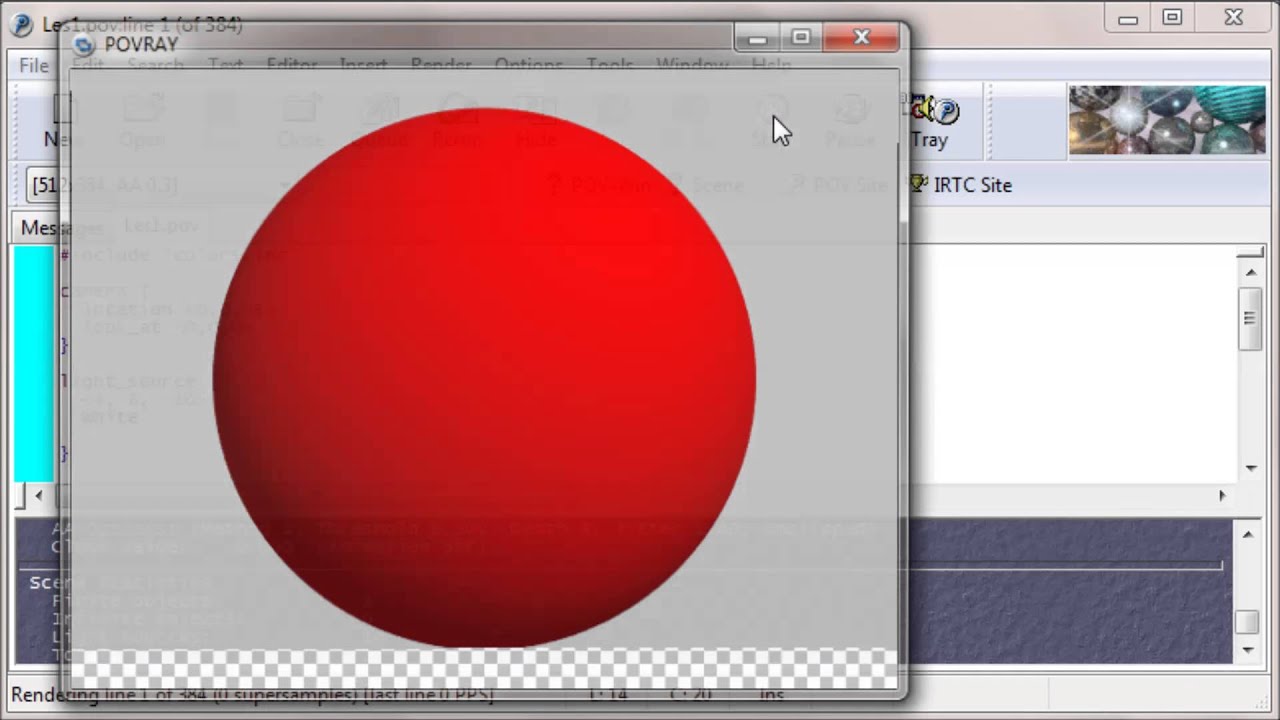1280x720 pixels.
Task: Minimize the POVRAY render window
Action: point(758,38)
